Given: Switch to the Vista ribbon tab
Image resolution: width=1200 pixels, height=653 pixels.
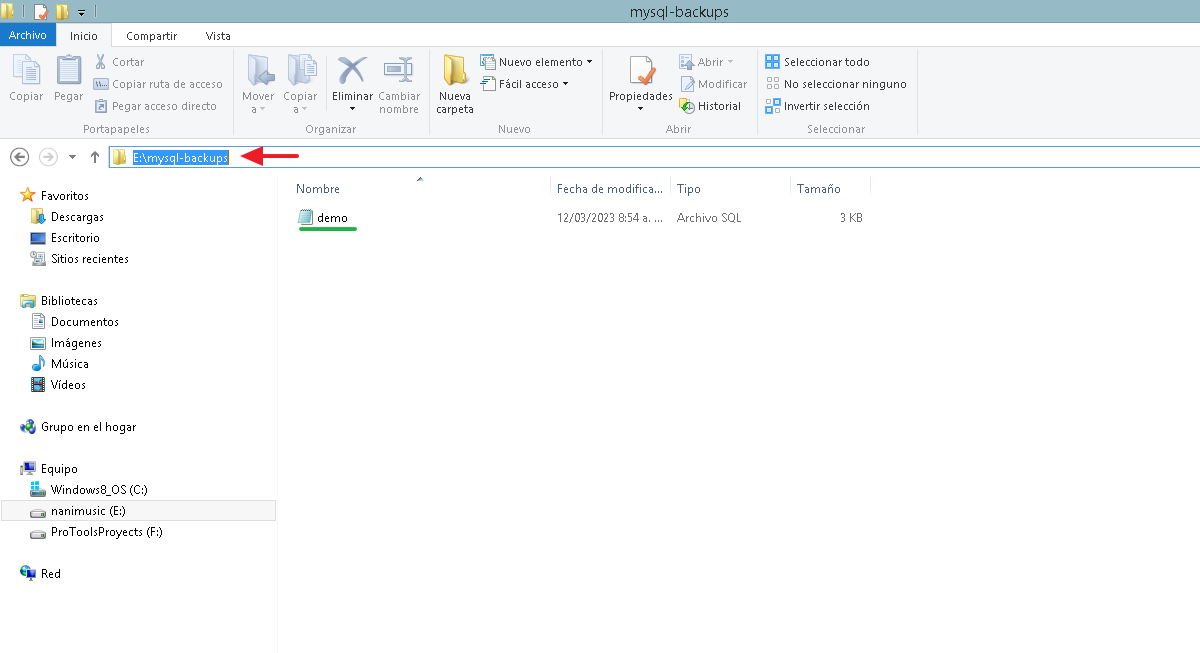Looking at the screenshot, I should pos(217,35).
